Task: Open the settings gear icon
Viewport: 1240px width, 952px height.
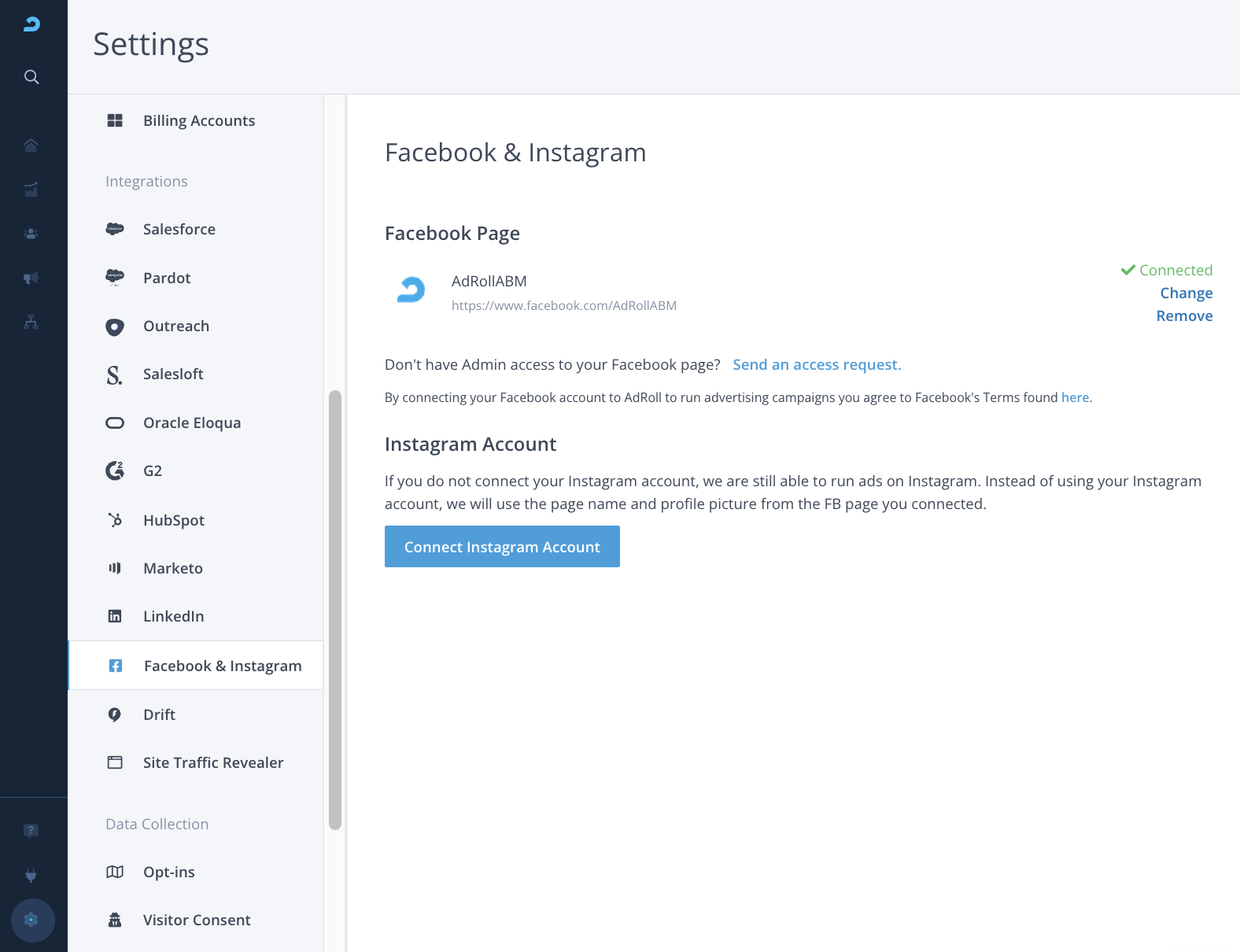Action: click(x=32, y=920)
